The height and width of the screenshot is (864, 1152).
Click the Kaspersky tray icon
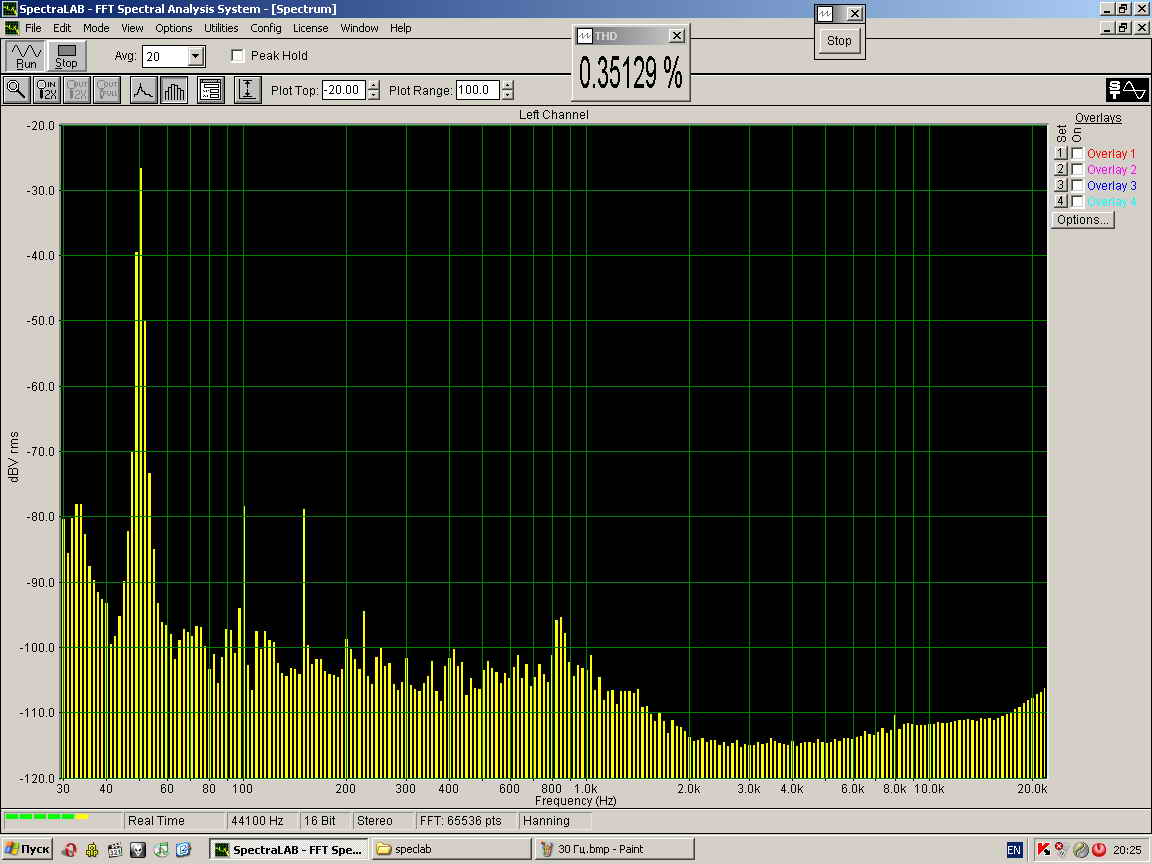[1043, 849]
